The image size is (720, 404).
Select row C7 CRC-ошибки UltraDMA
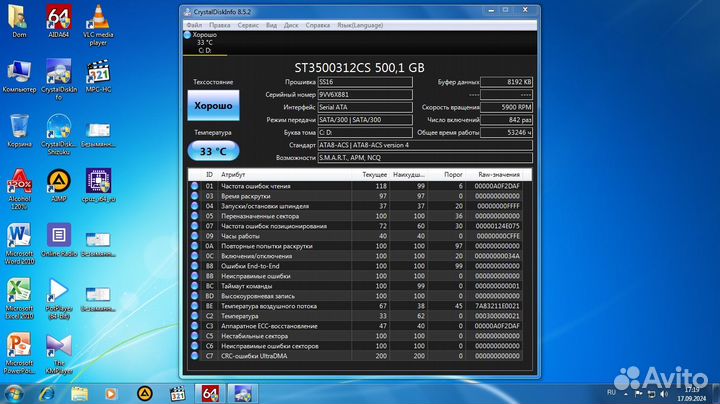[x=356, y=356]
